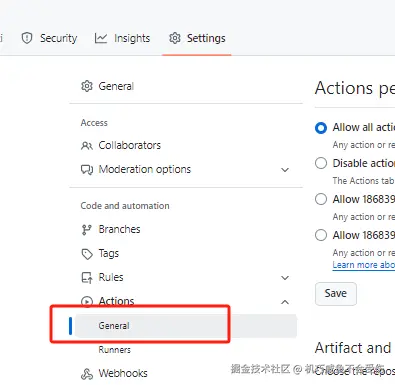Click the Settings gear icon in tab bar

click(175, 38)
